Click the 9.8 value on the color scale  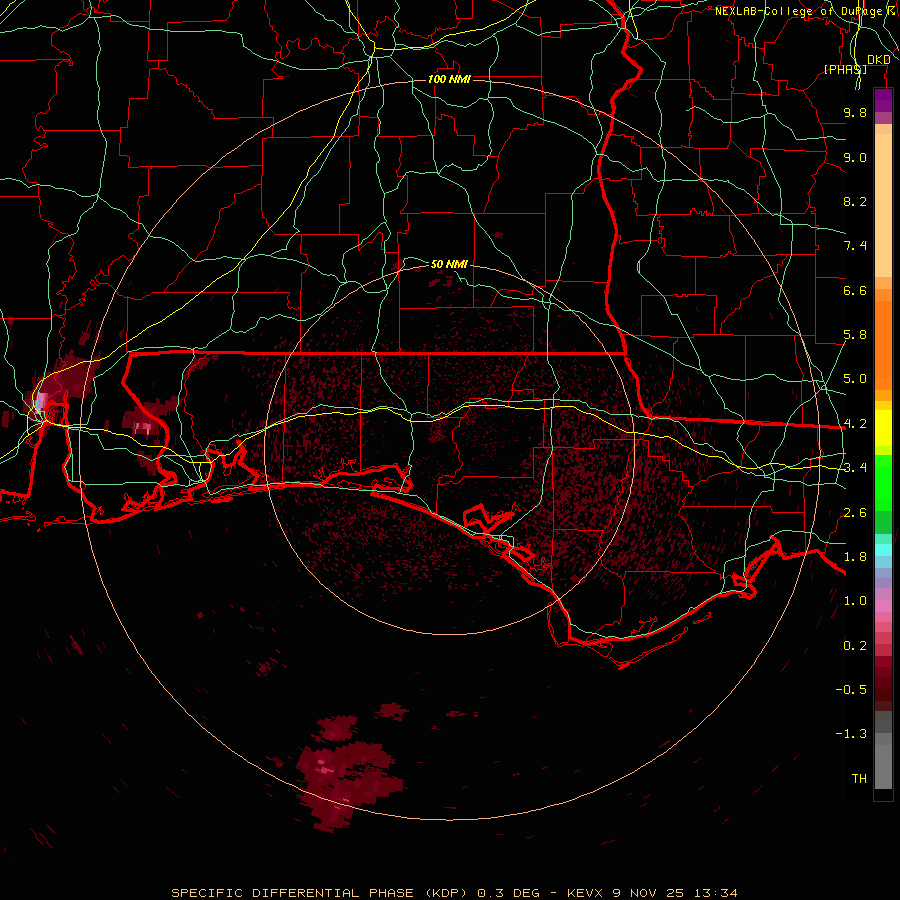point(855,112)
